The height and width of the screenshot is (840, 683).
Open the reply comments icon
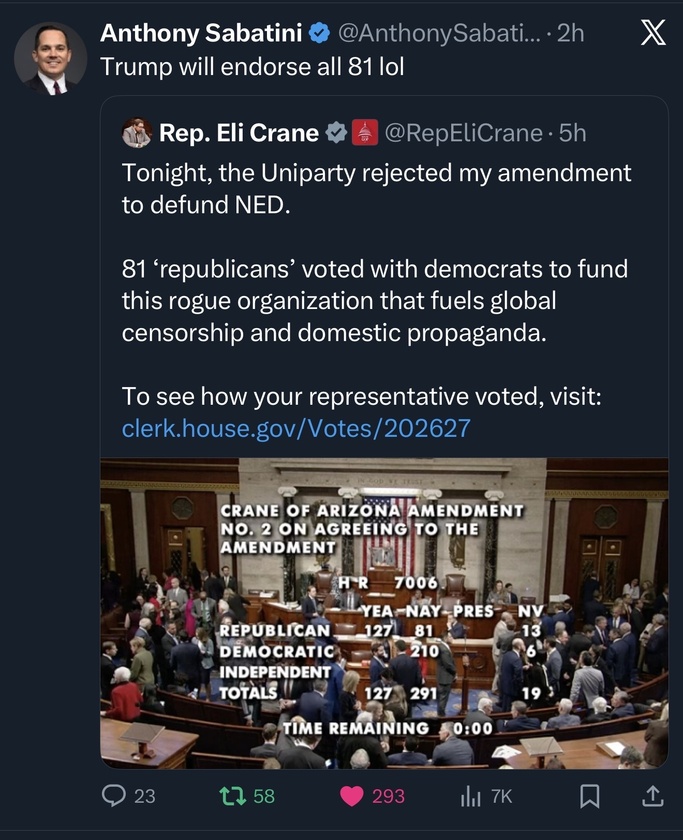(x=115, y=795)
